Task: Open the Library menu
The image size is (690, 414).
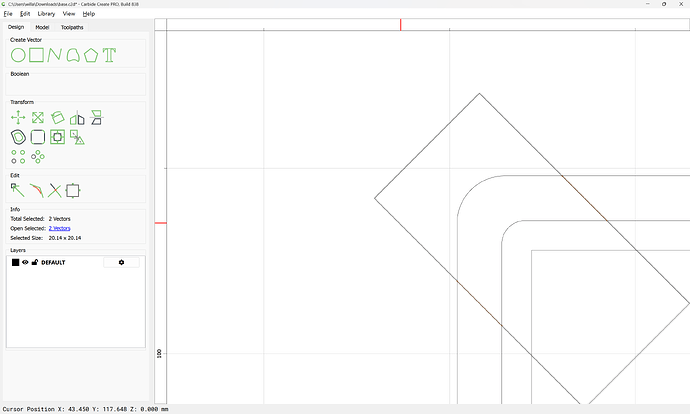Action: 46,14
